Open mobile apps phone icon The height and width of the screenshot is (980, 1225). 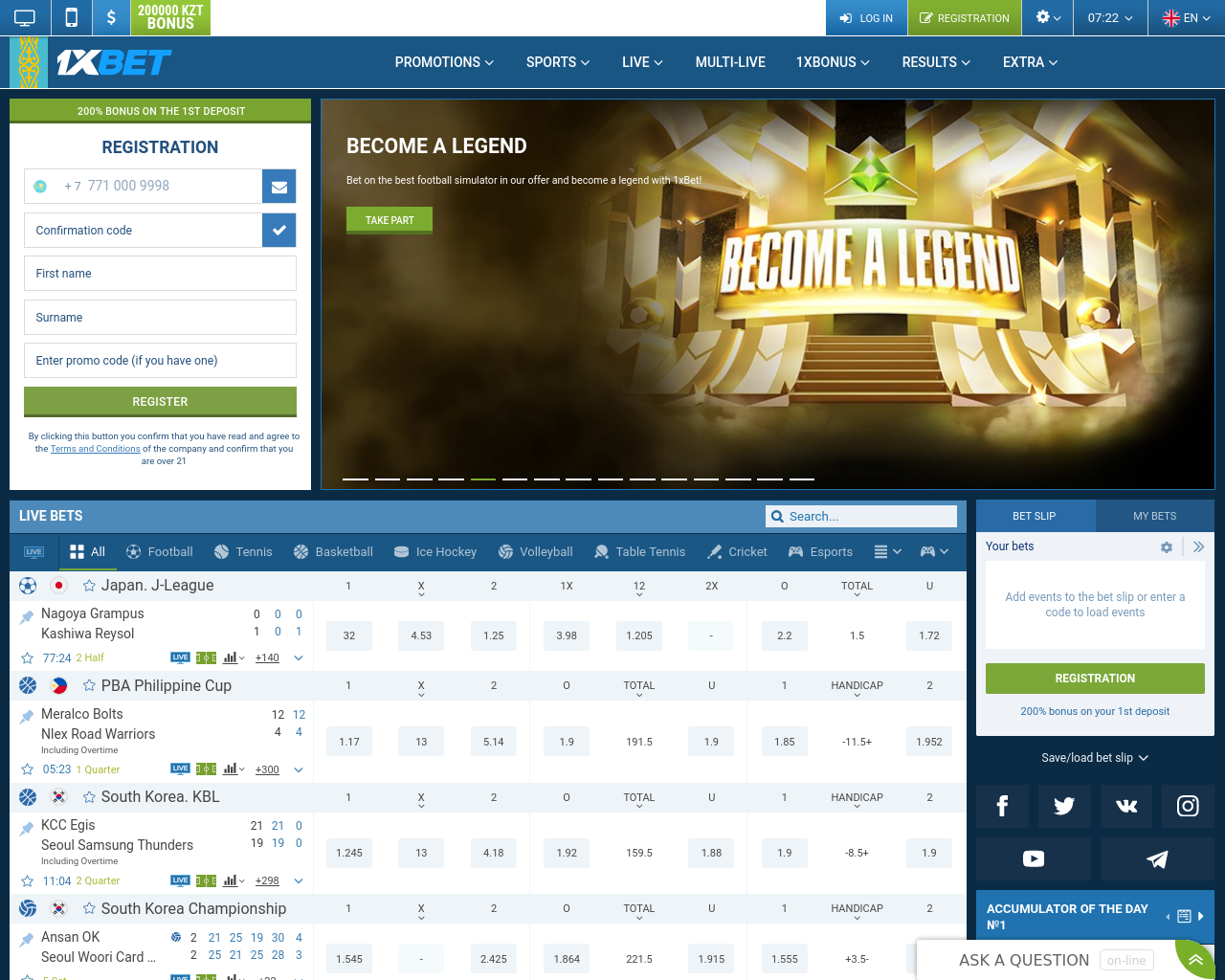(x=71, y=17)
